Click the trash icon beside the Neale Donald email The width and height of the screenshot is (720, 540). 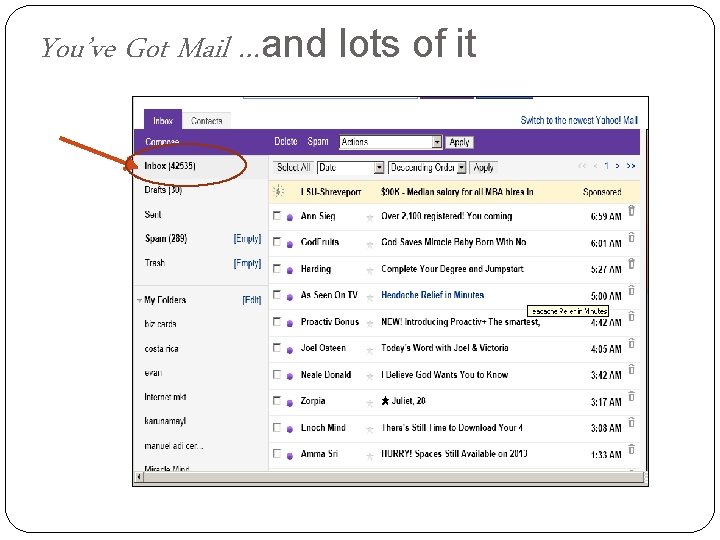631,370
